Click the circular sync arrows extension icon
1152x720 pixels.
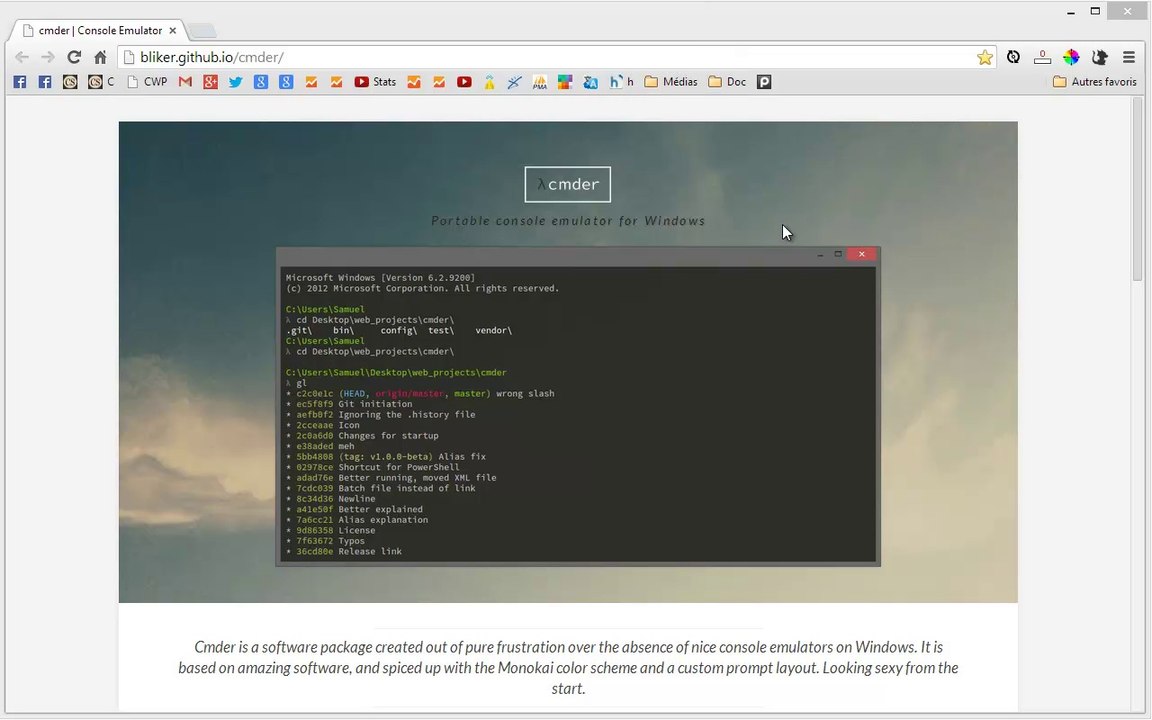1014,57
